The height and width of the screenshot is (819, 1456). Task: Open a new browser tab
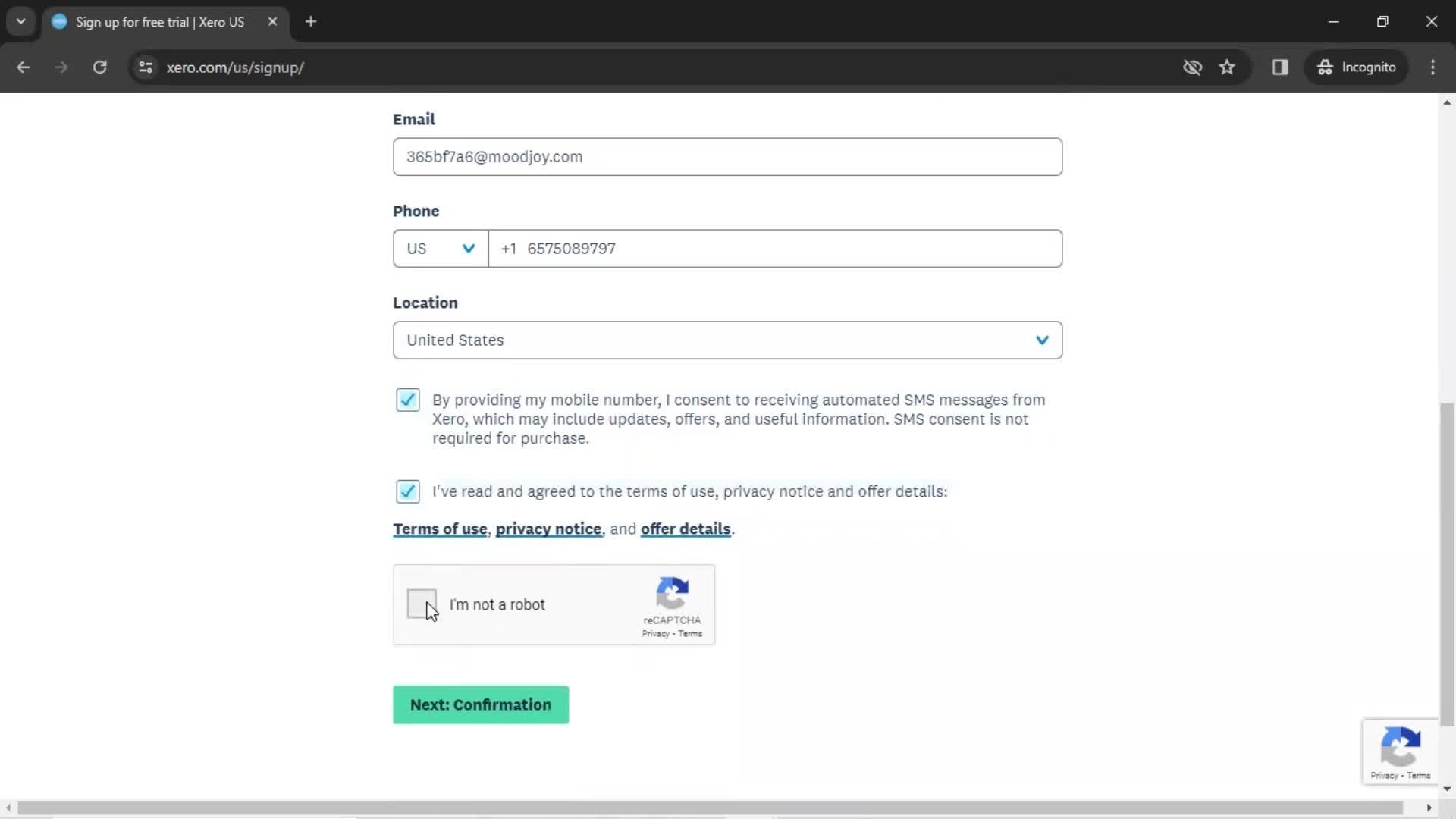point(311,21)
